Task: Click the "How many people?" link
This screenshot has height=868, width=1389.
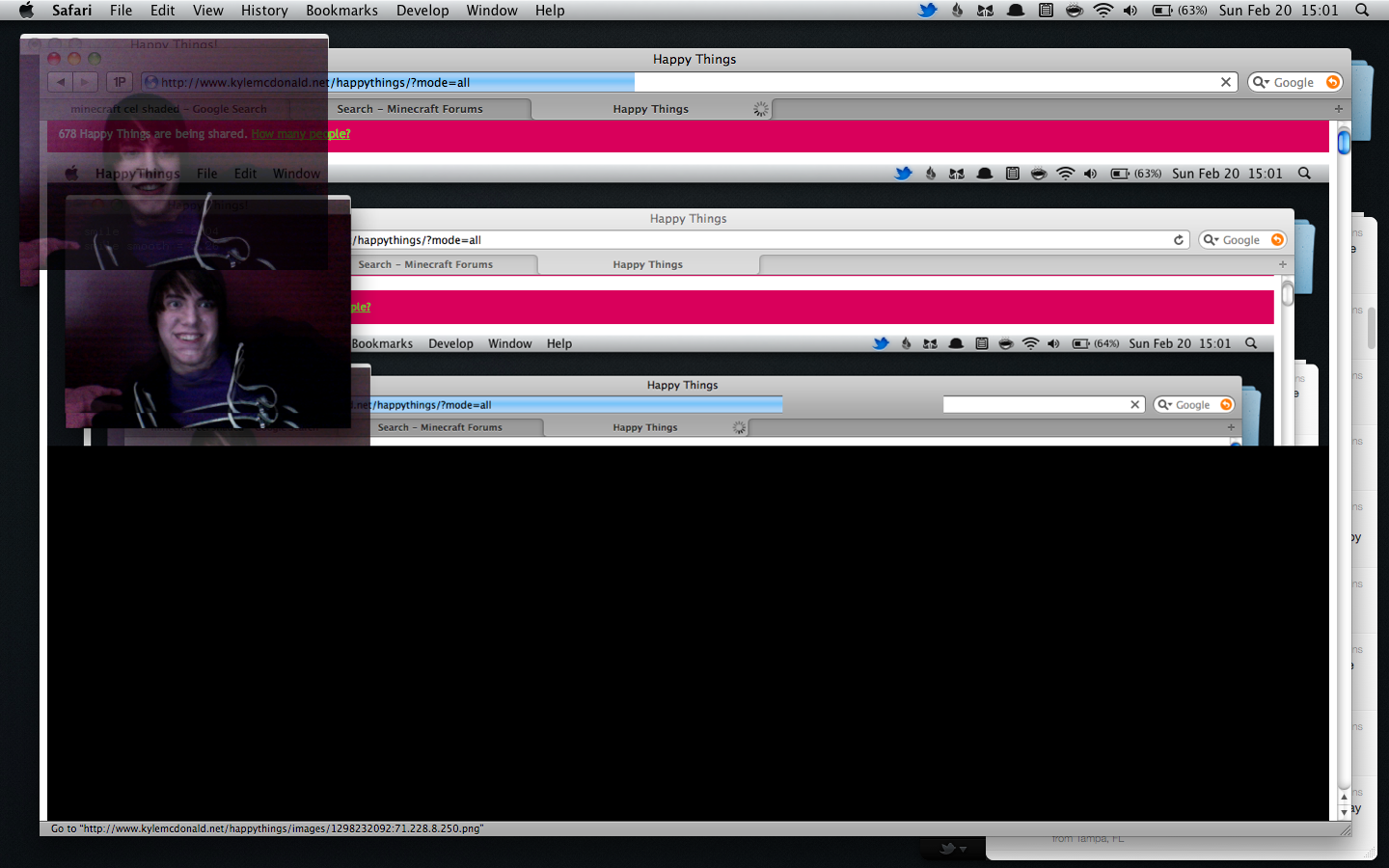Action: (x=300, y=134)
